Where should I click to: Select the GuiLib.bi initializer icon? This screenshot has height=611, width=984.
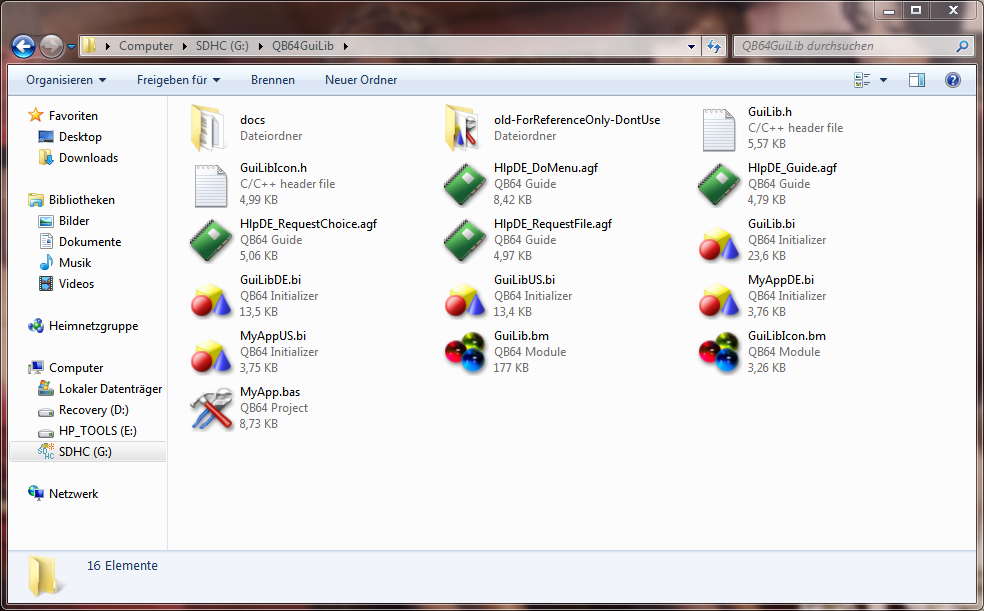point(719,243)
